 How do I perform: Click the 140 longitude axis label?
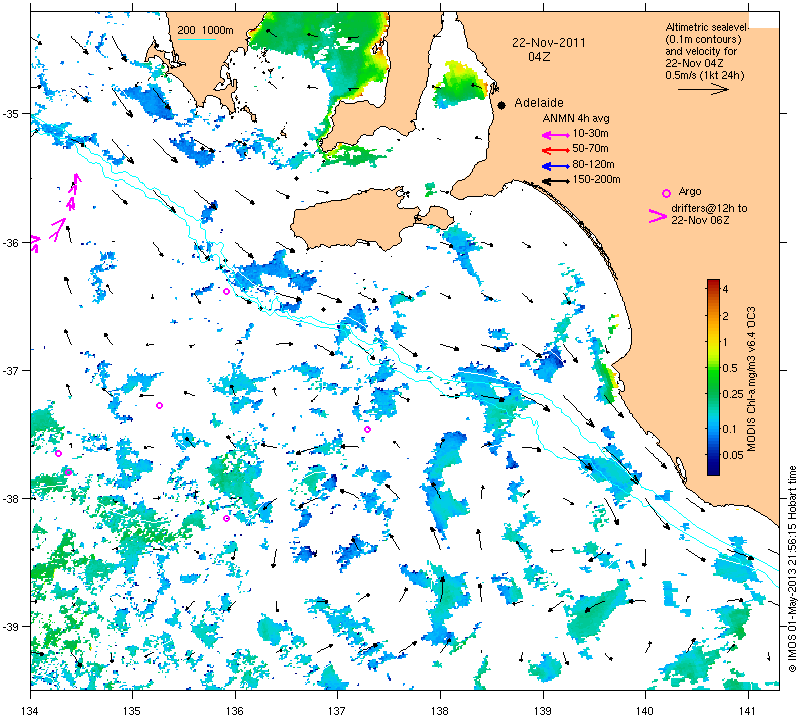pyautogui.click(x=645, y=710)
